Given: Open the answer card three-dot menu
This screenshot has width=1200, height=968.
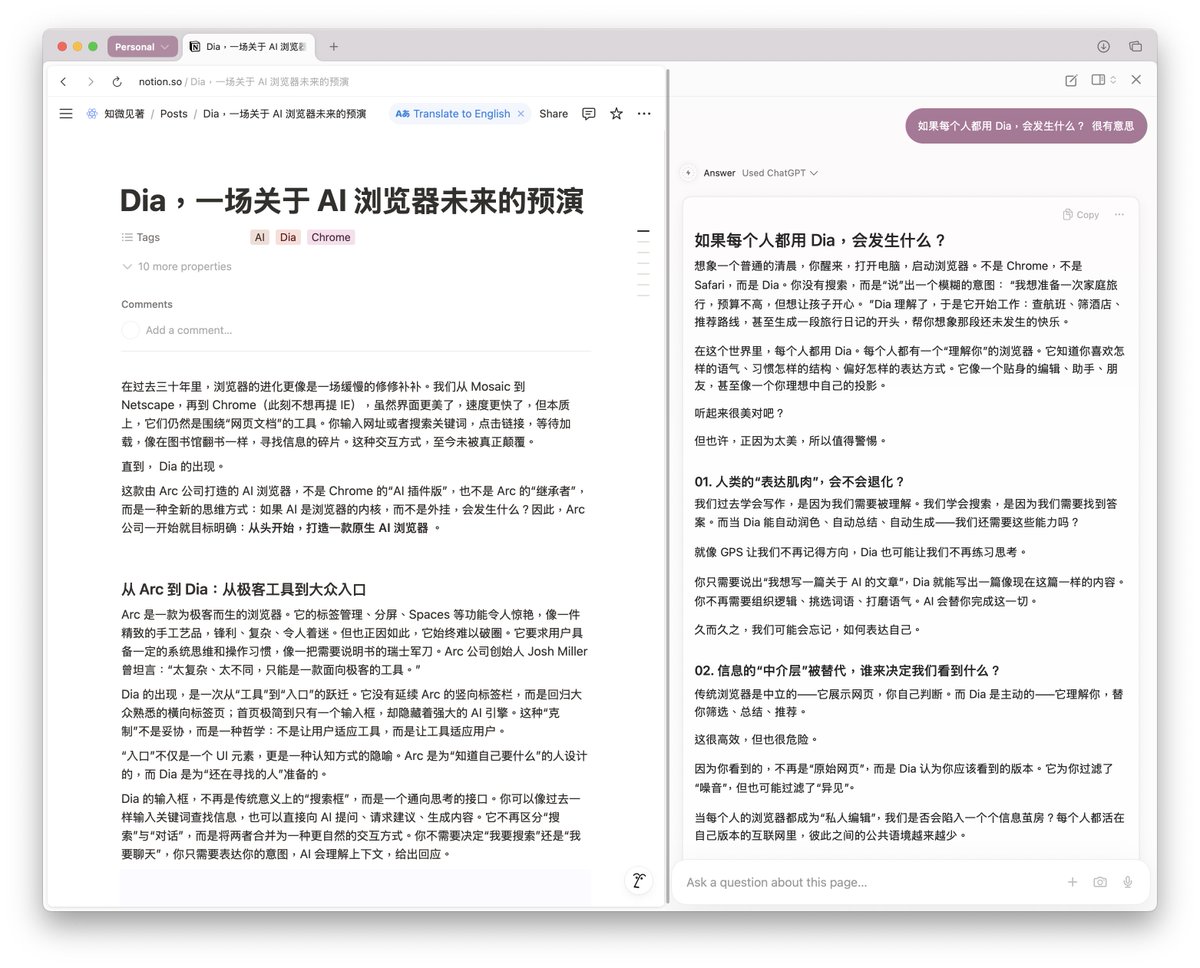Looking at the screenshot, I should [1119, 215].
